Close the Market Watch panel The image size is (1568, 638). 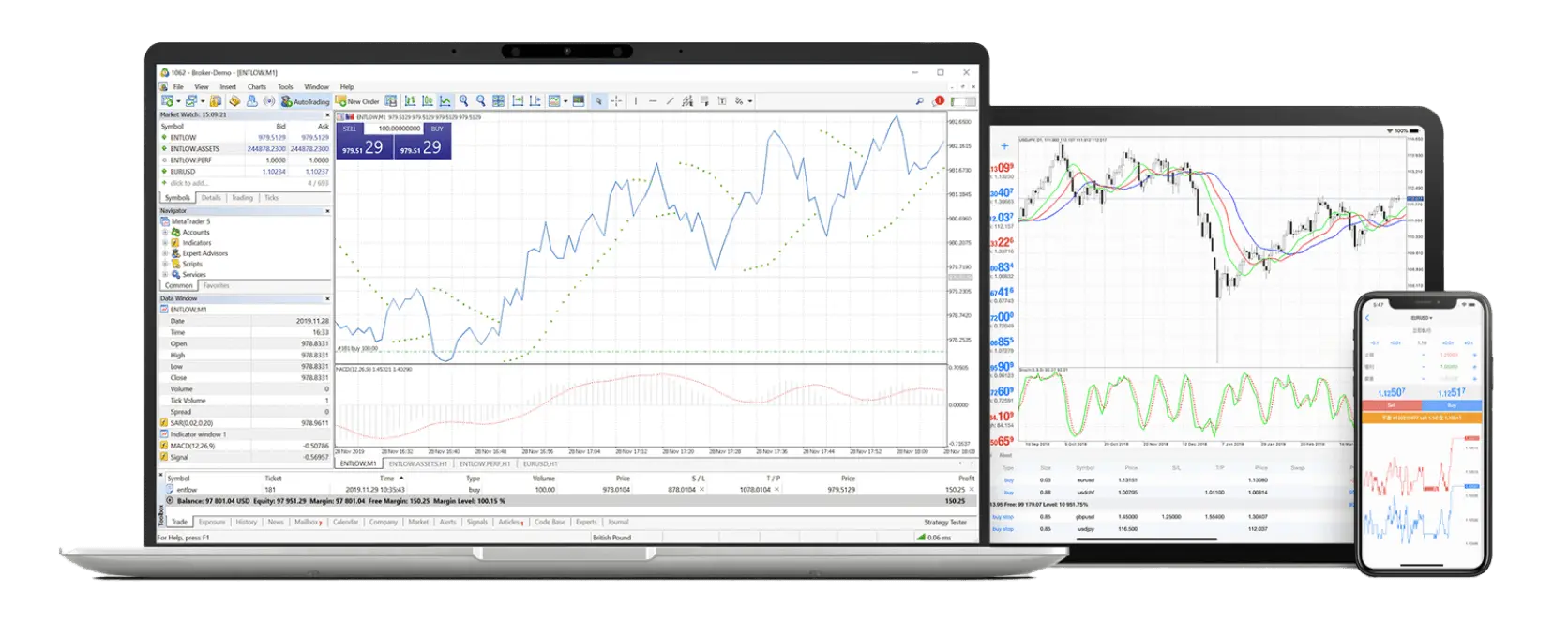coord(327,114)
